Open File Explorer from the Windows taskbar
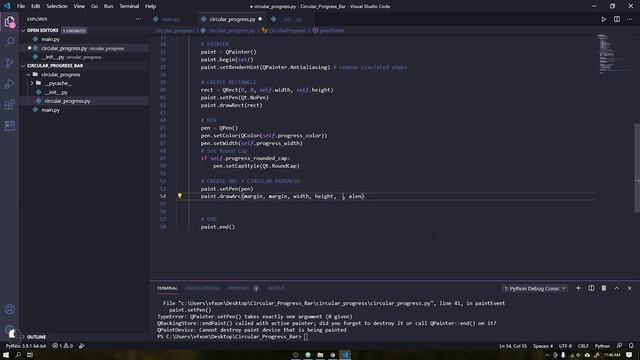This screenshot has height=360, width=640. coord(320,355)
